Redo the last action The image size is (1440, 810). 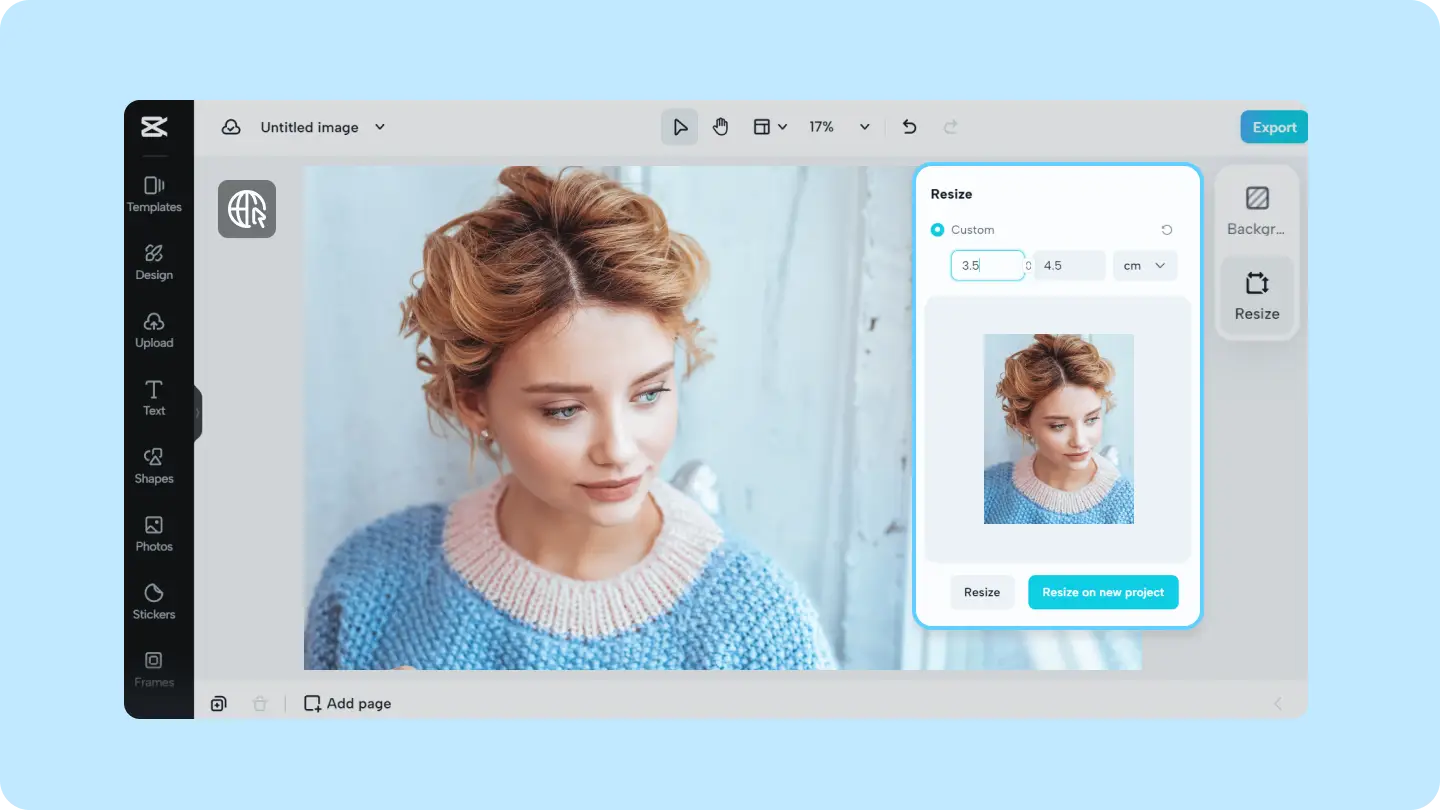coord(951,127)
